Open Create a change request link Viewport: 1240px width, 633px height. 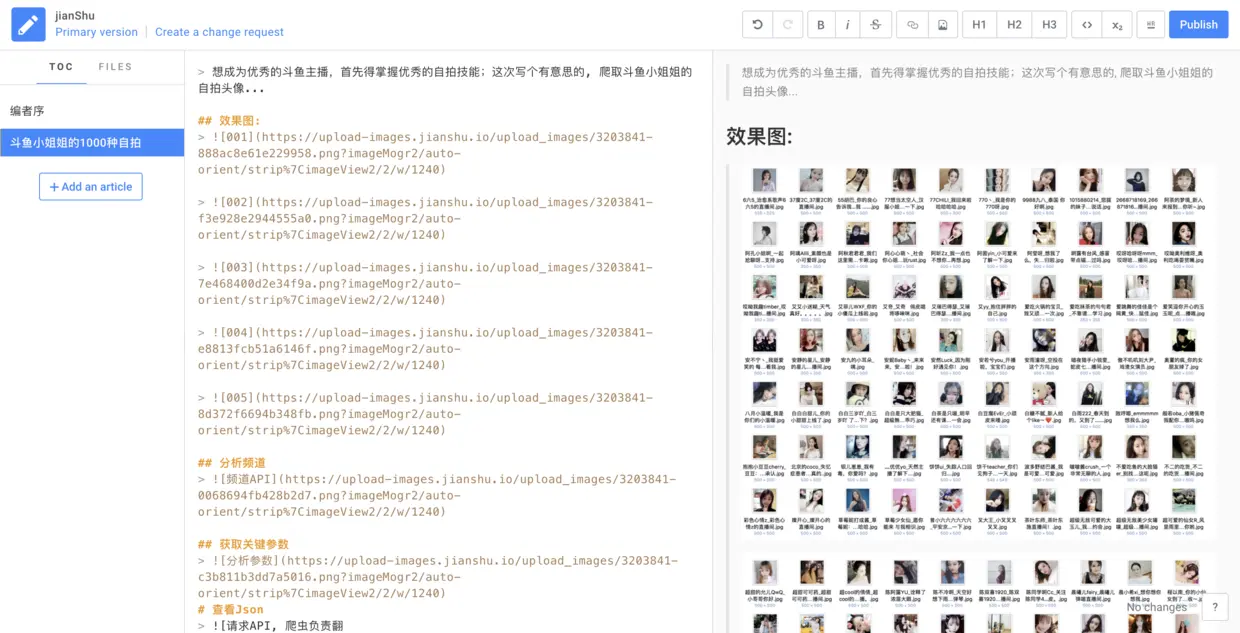point(219,32)
